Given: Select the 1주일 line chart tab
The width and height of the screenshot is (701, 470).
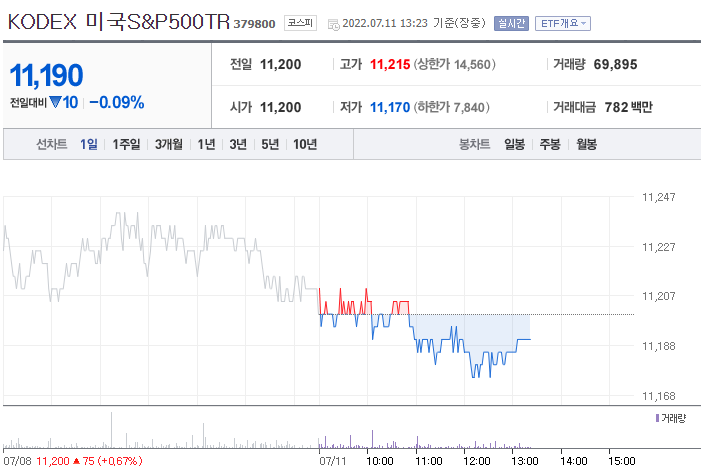Looking at the screenshot, I should click(127, 144).
